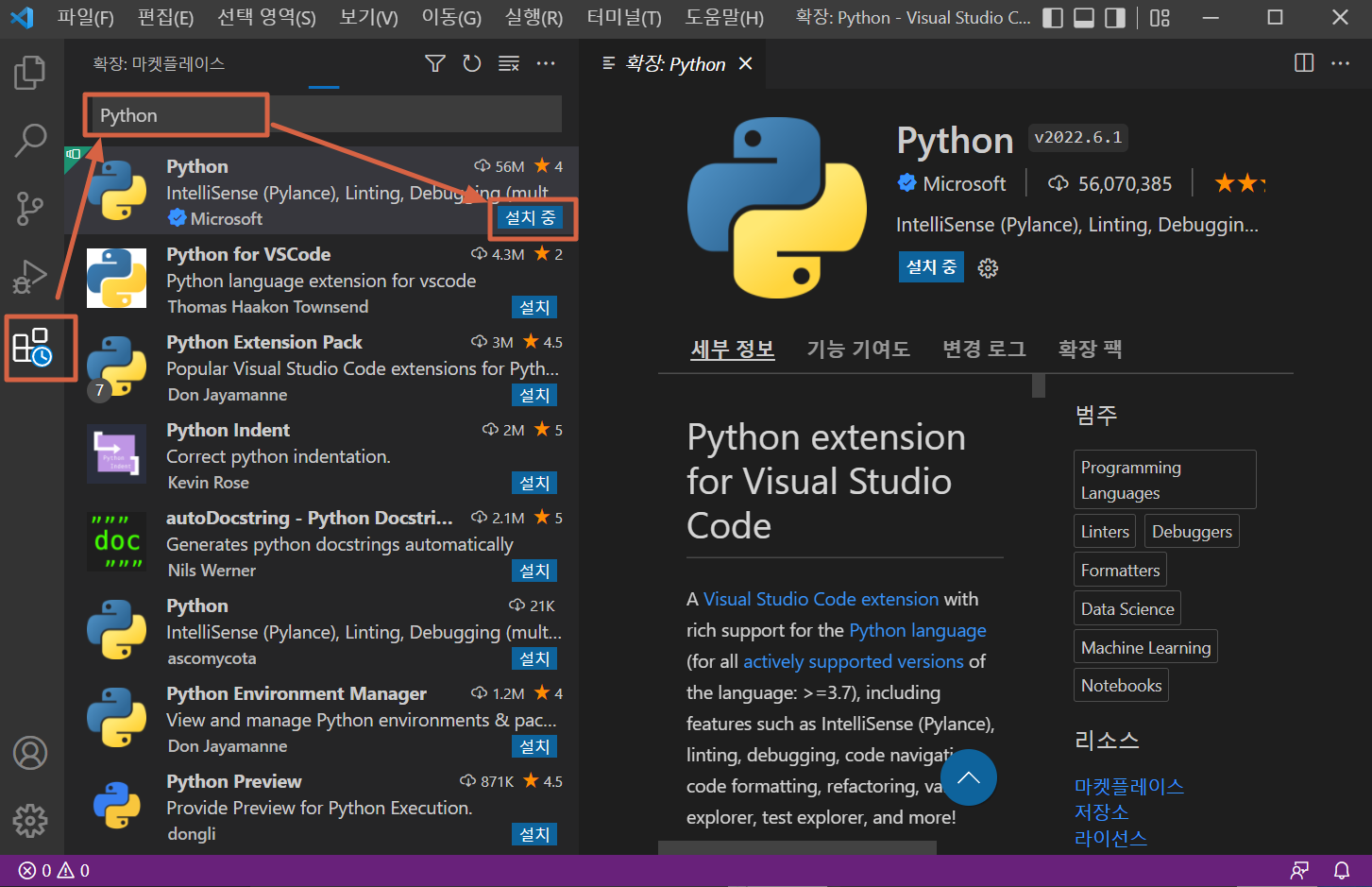This screenshot has width=1372, height=887.
Task: Switch to the 변경 로그 tab
Action: (984, 350)
